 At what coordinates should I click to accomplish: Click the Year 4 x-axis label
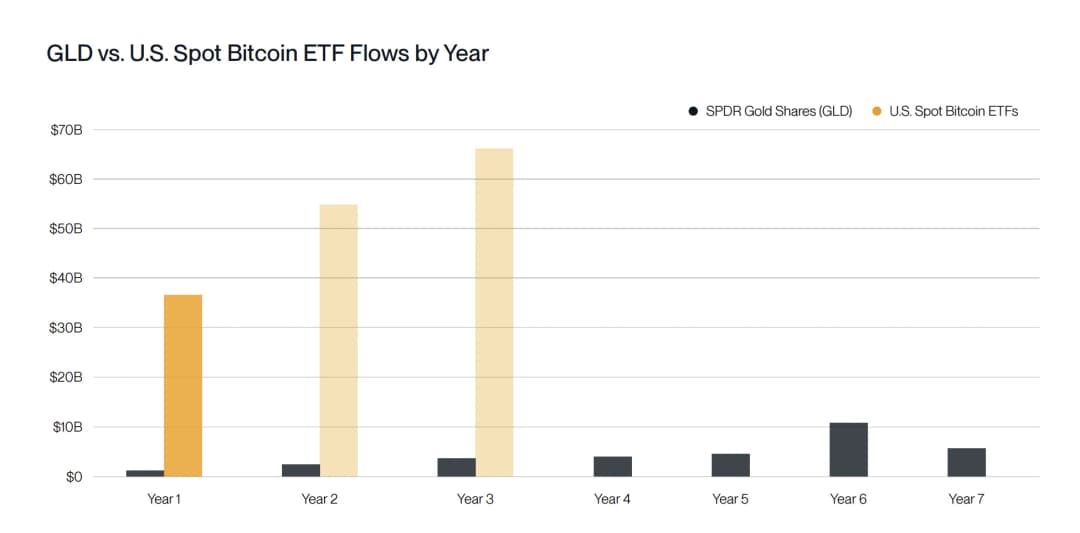tap(612, 498)
